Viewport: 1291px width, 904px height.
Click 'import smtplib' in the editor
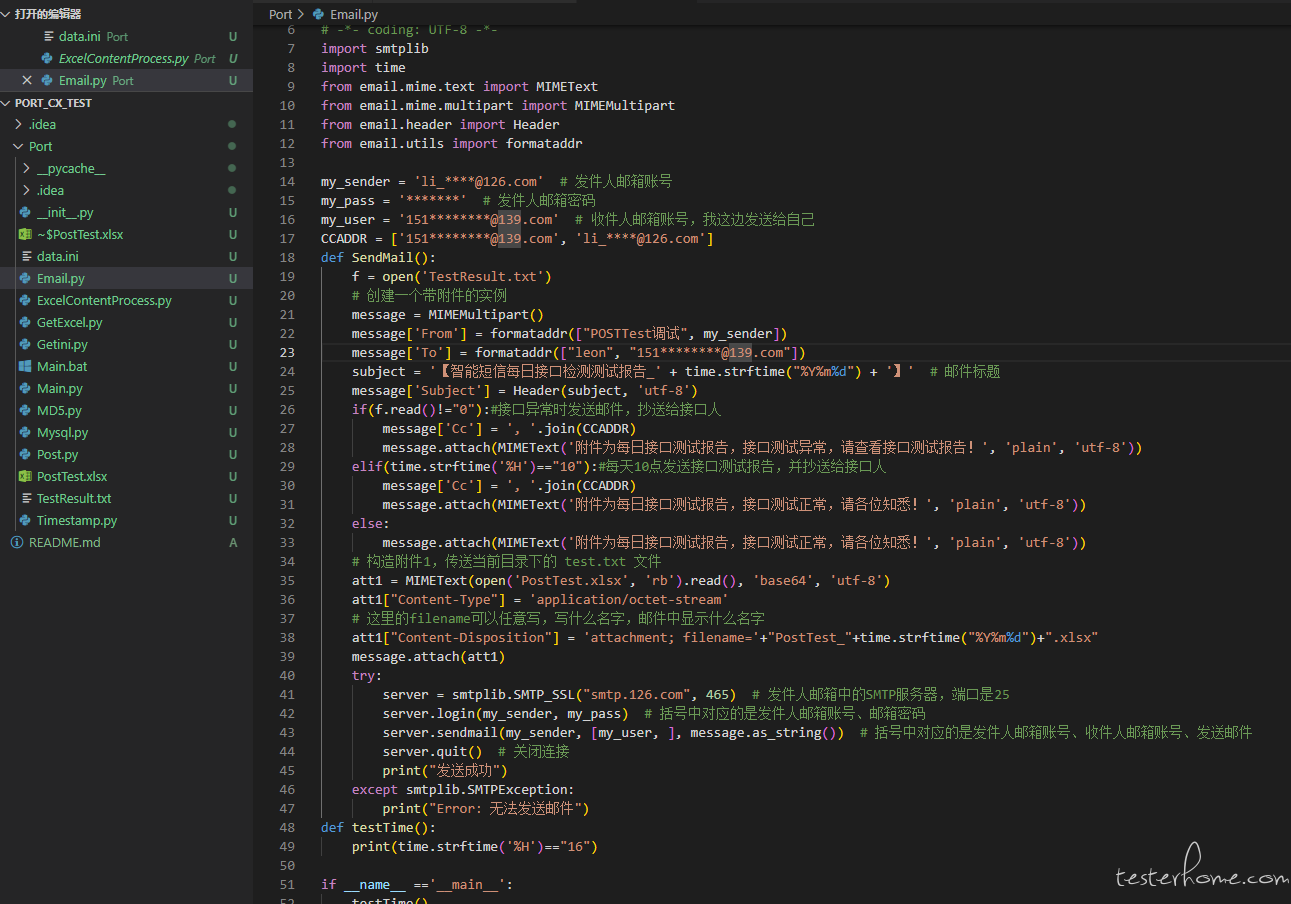click(x=375, y=49)
